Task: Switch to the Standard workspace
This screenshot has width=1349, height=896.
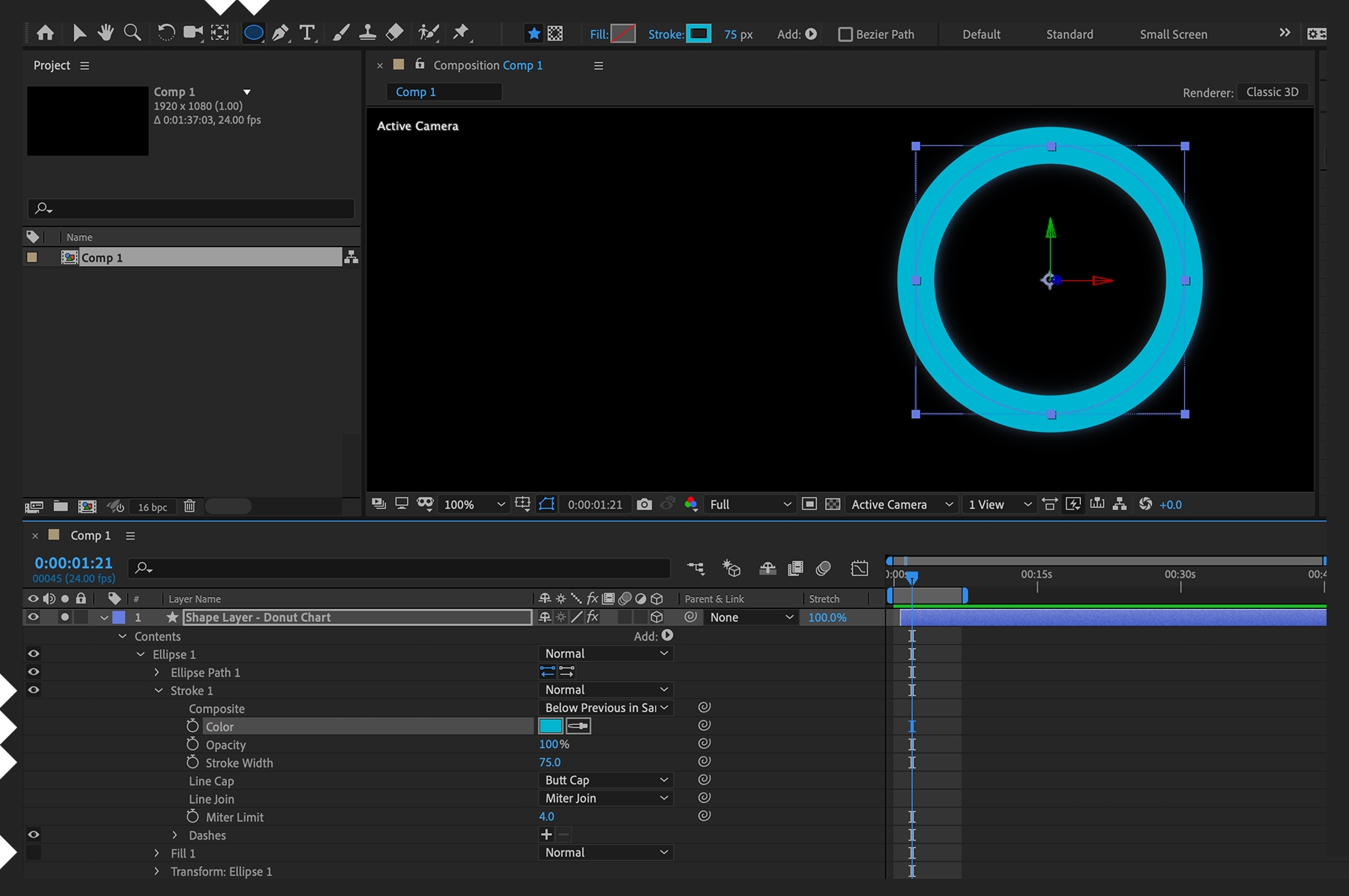Action: 1069,34
